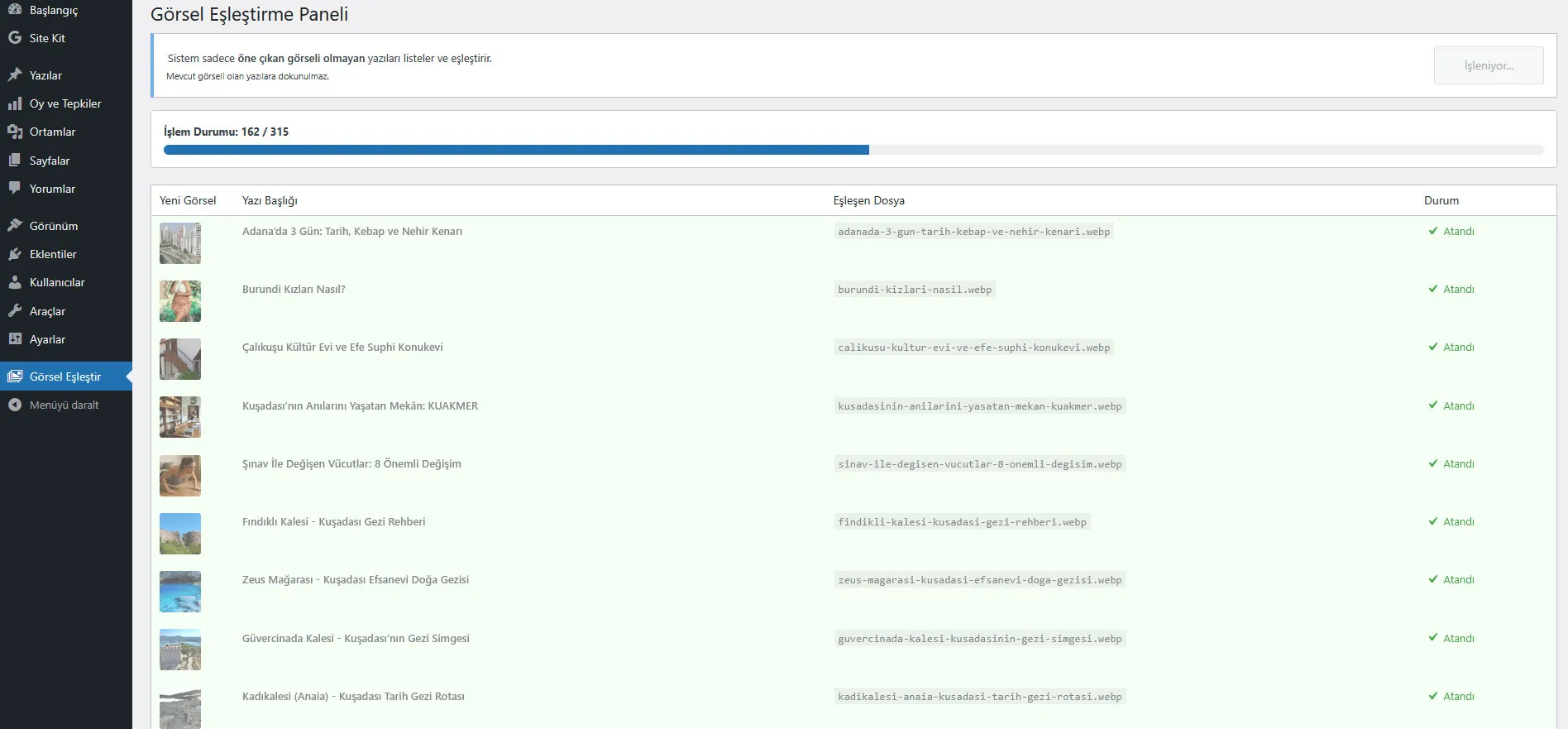Viewport: 1568px width, 729px height.
Task: Click the İşlem Durumu progress bar
Action: (853, 150)
